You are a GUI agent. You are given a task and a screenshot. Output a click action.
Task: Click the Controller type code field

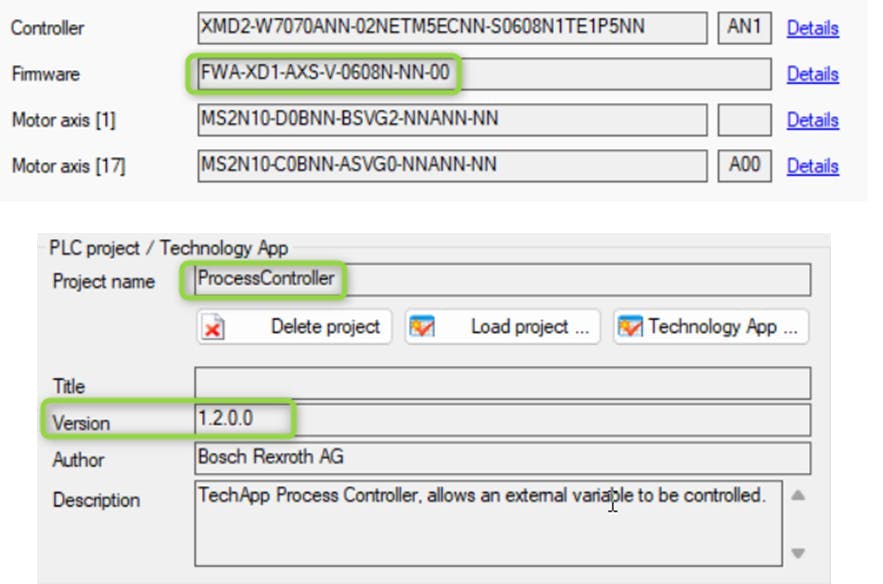[453, 28]
